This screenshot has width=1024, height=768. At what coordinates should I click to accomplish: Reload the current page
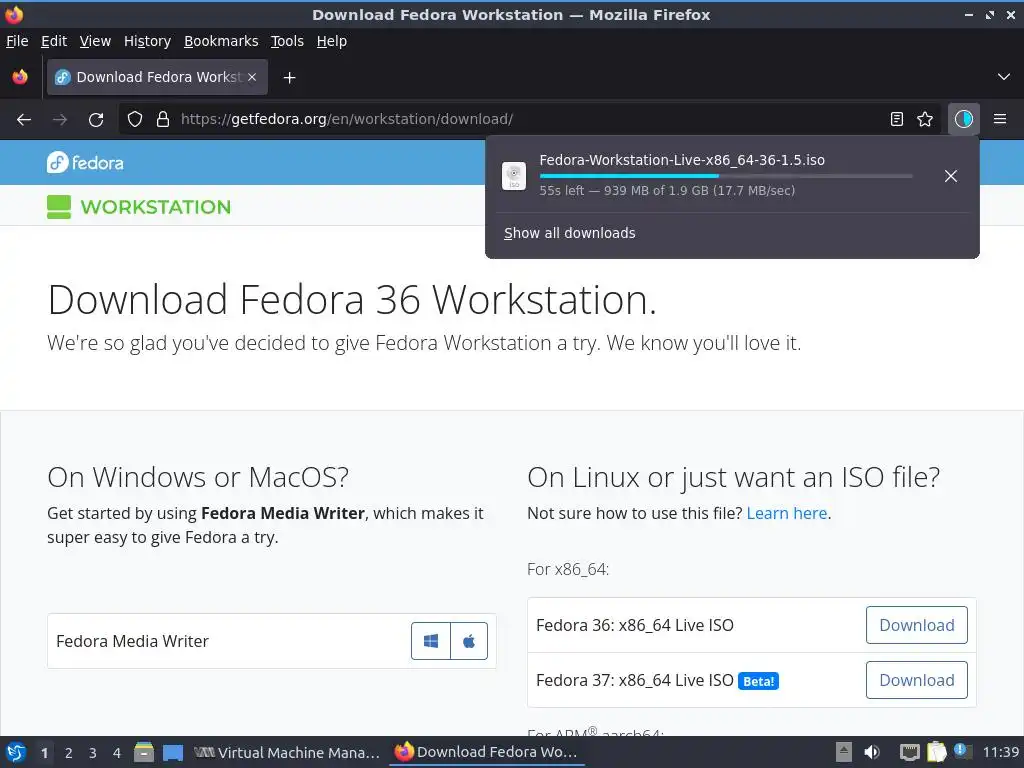pyautogui.click(x=96, y=119)
